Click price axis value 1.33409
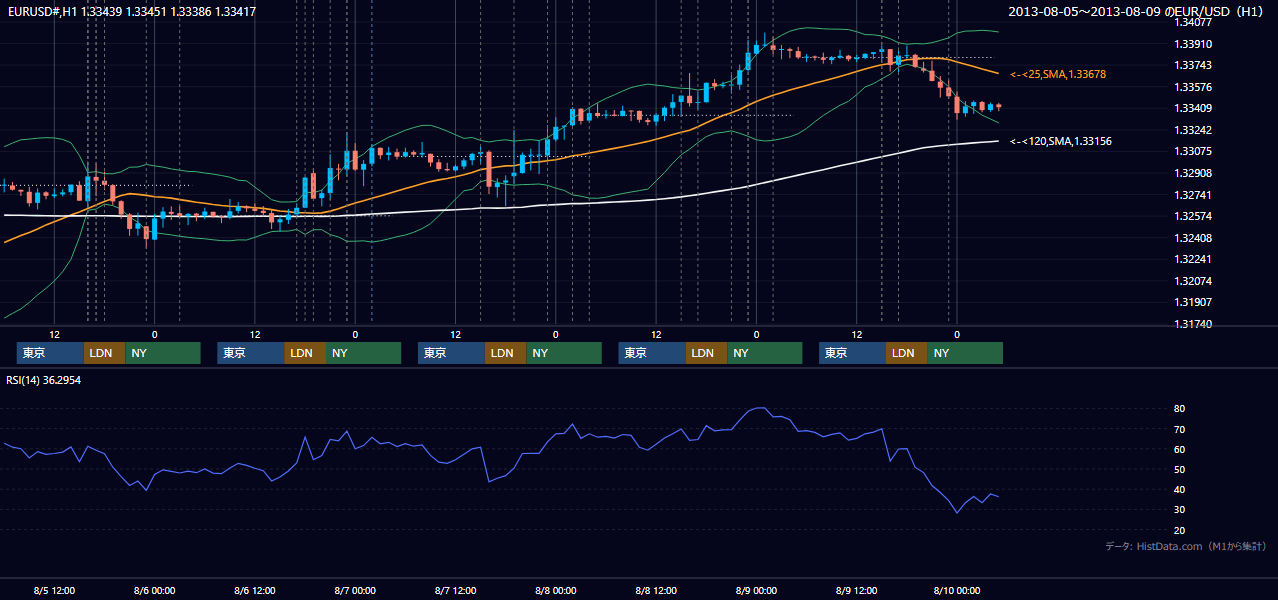The width and height of the screenshot is (1278, 600). click(1192, 108)
